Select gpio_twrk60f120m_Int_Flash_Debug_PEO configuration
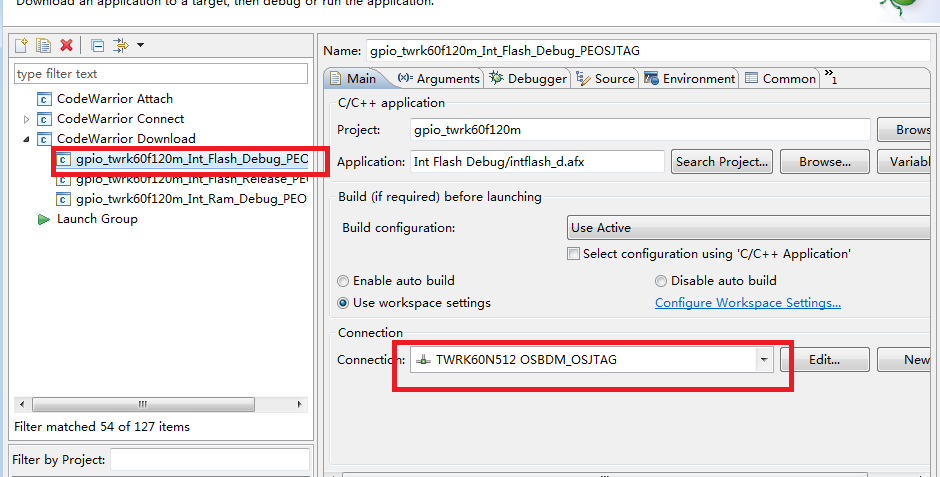Image resolution: width=940 pixels, height=477 pixels. pyautogui.click(x=192, y=159)
